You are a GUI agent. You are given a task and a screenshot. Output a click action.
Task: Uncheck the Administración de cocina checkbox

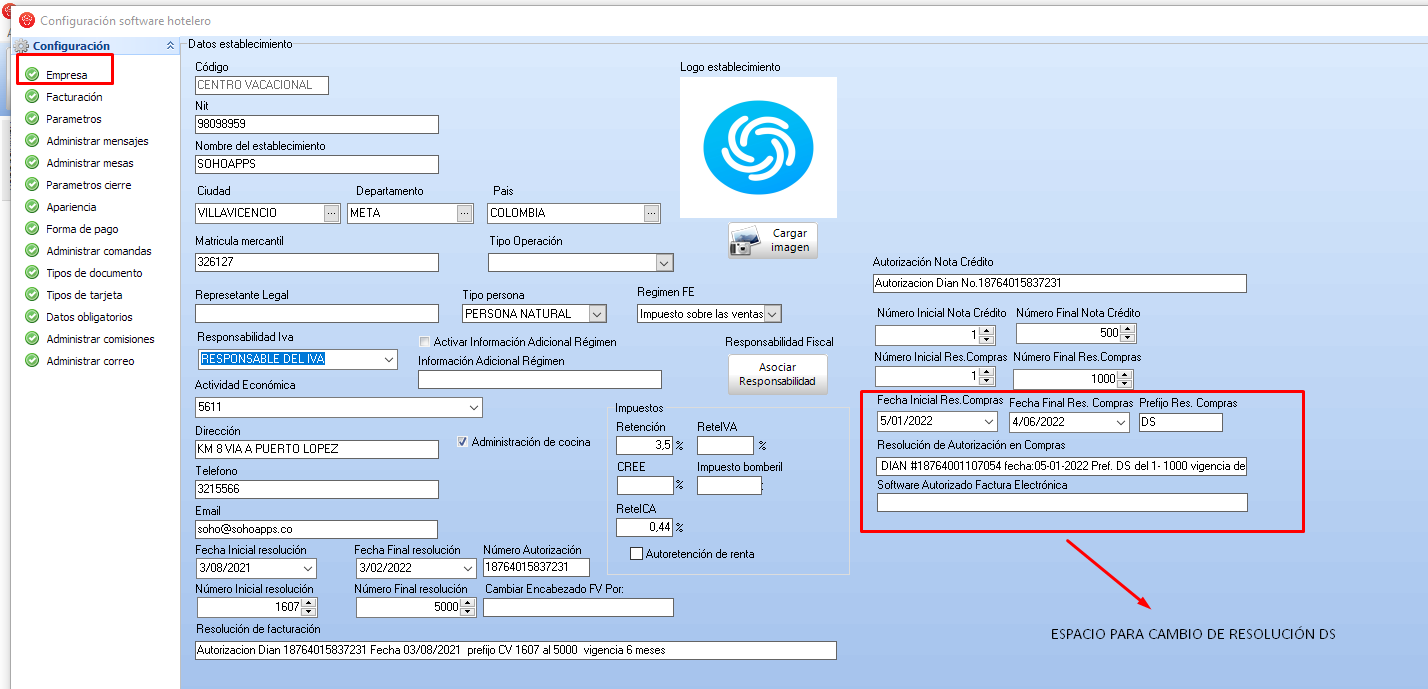click(462, 442)
